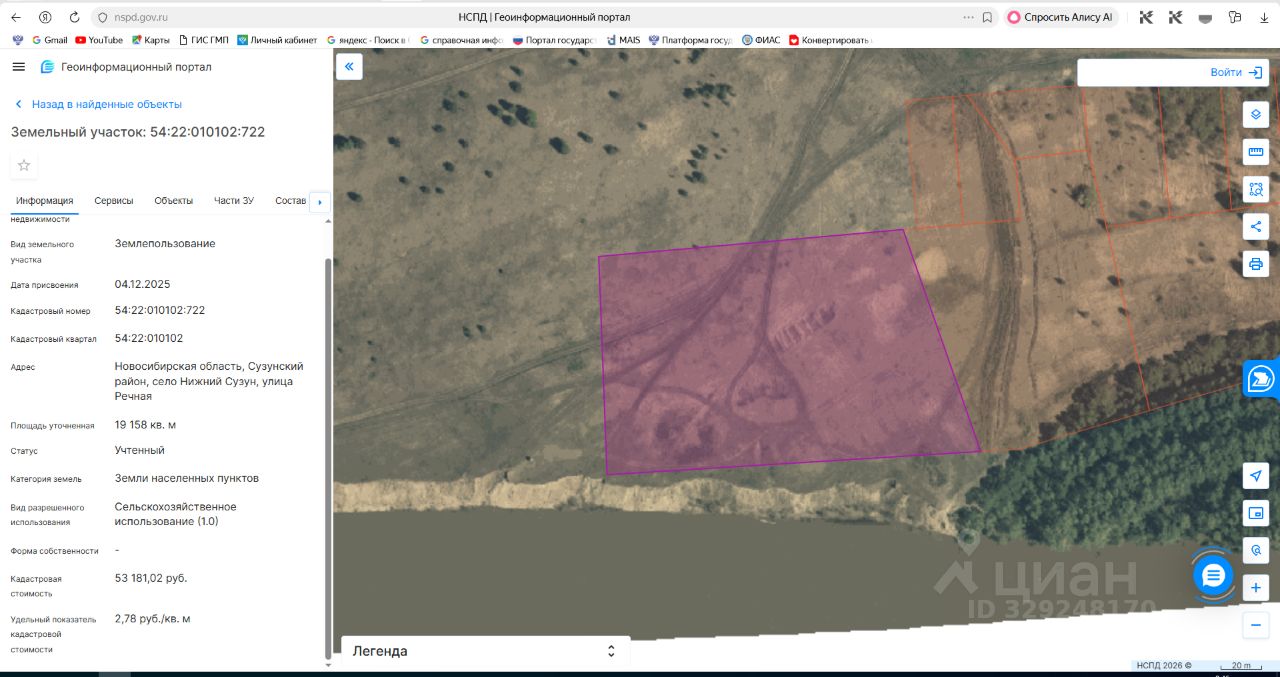Screen dimensions: 1280x677
Task: Zoom in on the map
Action: pos(1256,588)
